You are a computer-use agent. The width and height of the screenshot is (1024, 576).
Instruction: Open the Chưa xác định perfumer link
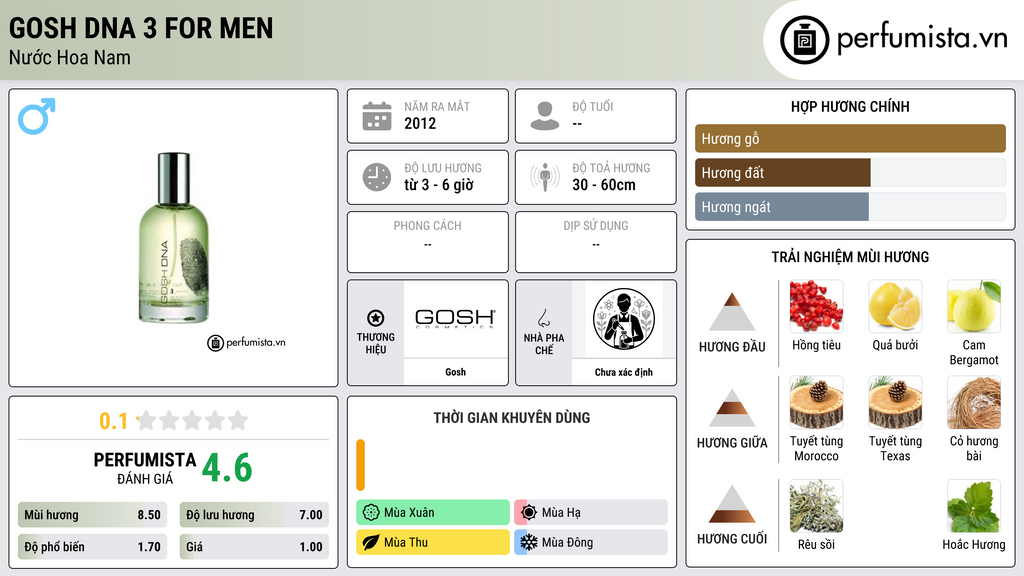pyautogui.click(x=624, y=372)
